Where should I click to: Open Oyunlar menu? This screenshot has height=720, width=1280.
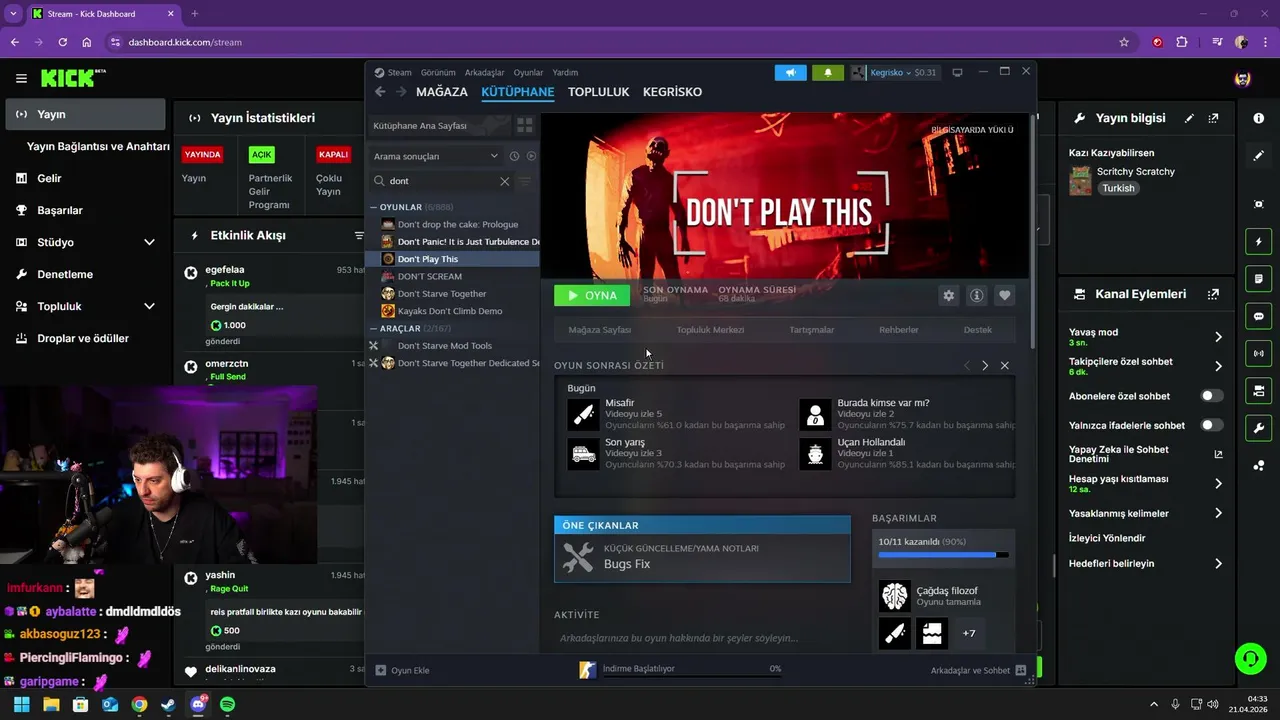click(x=528, y=72)
